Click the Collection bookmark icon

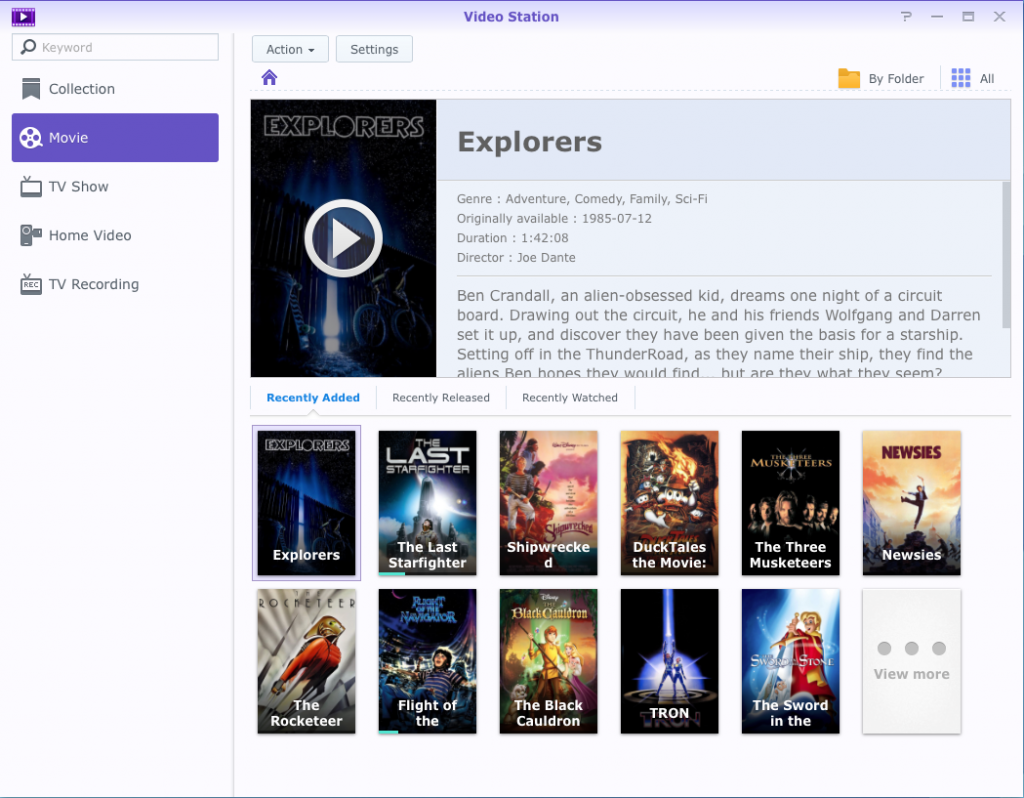(31, 89)
